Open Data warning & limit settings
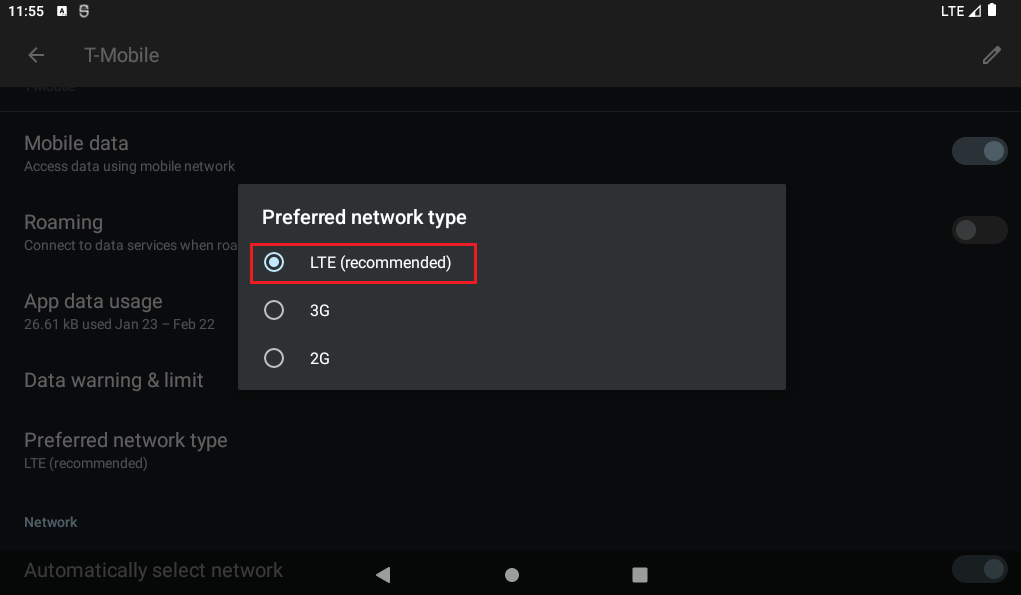 tap(114, 380)
